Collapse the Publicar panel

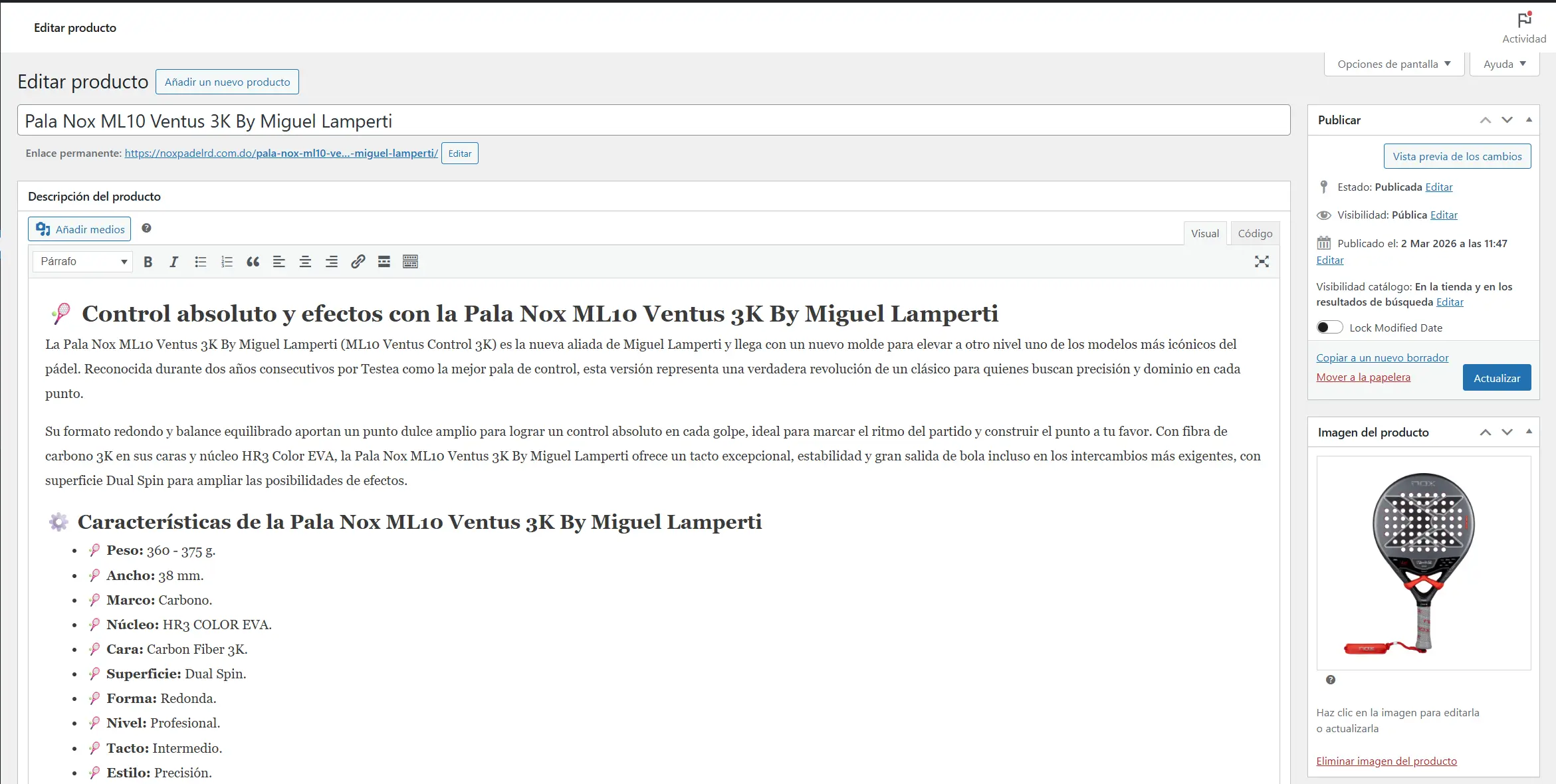tap(1529, 120)
